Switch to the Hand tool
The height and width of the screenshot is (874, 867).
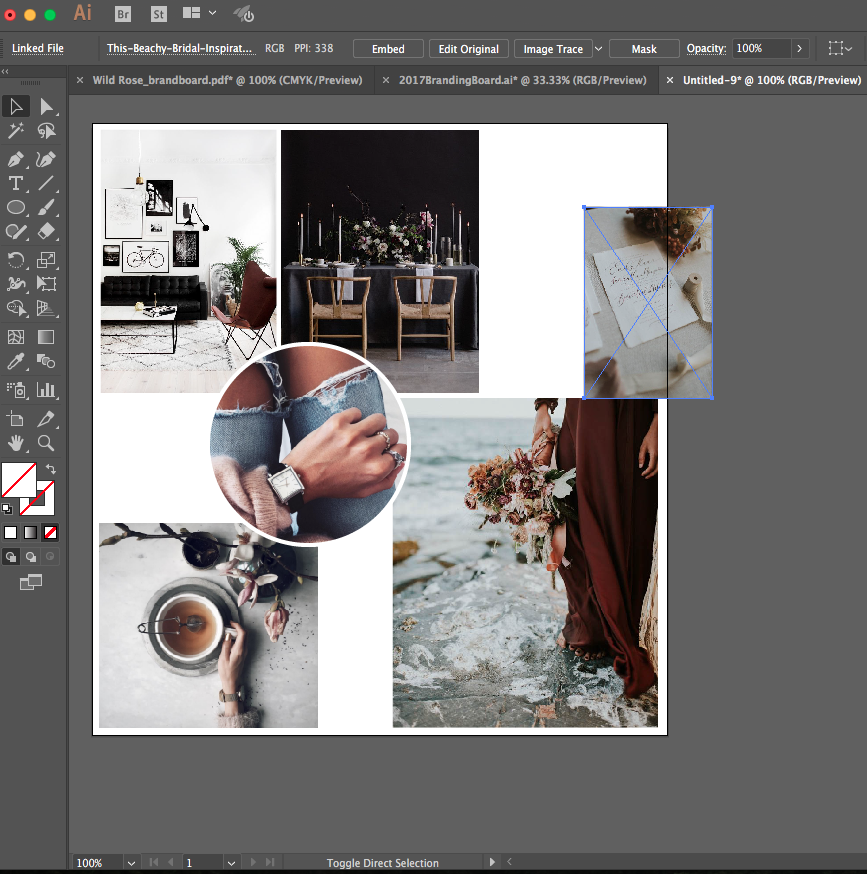click(x=16, y=443)
